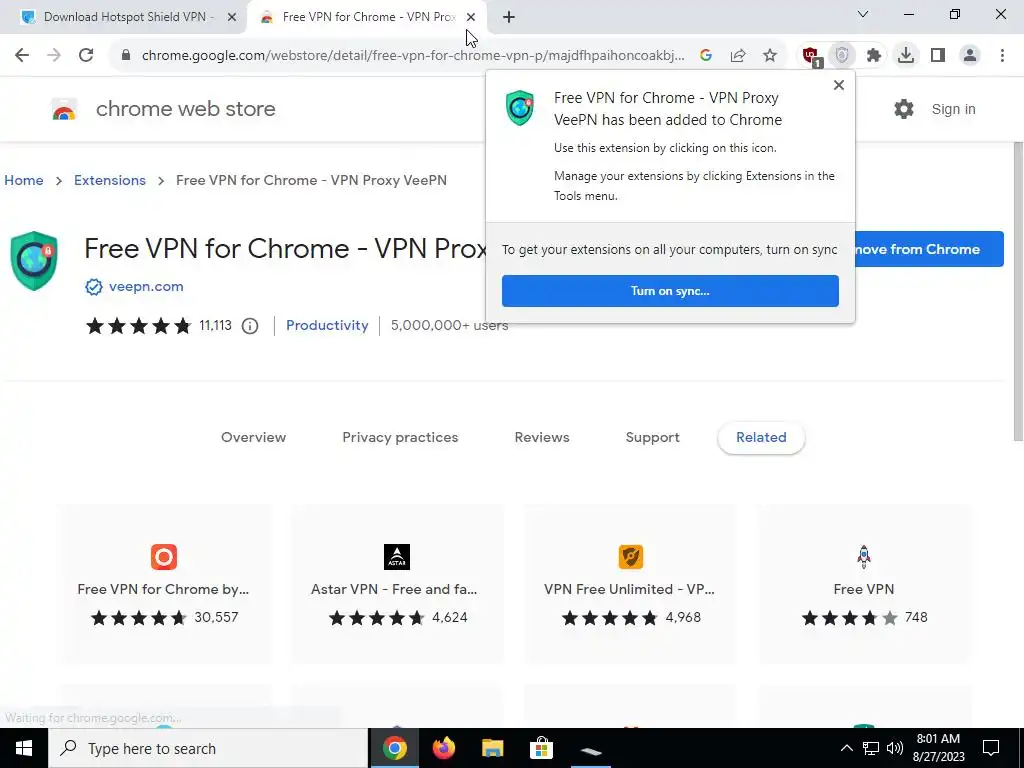Select the Reviews tab
This screenshot has height=768, width=1024.
tap(542, 438)
